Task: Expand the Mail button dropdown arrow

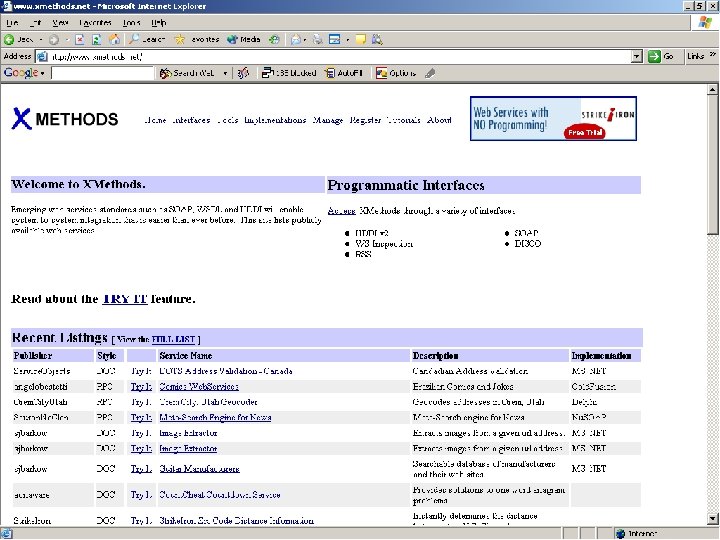Action: [304, 39]
